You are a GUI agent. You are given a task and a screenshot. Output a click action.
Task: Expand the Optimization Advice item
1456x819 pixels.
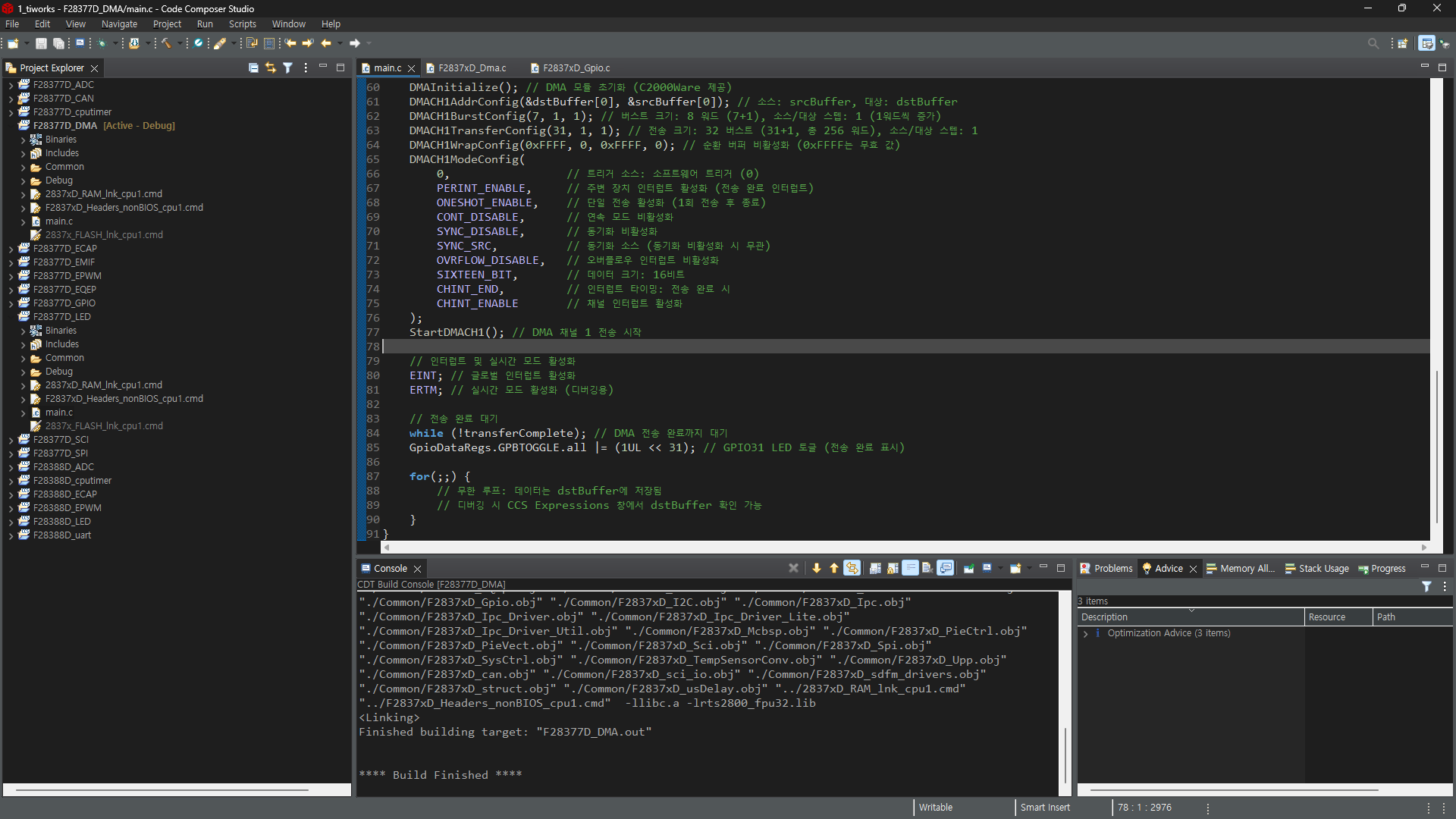pyautogui.click(x=1085, y=633)
